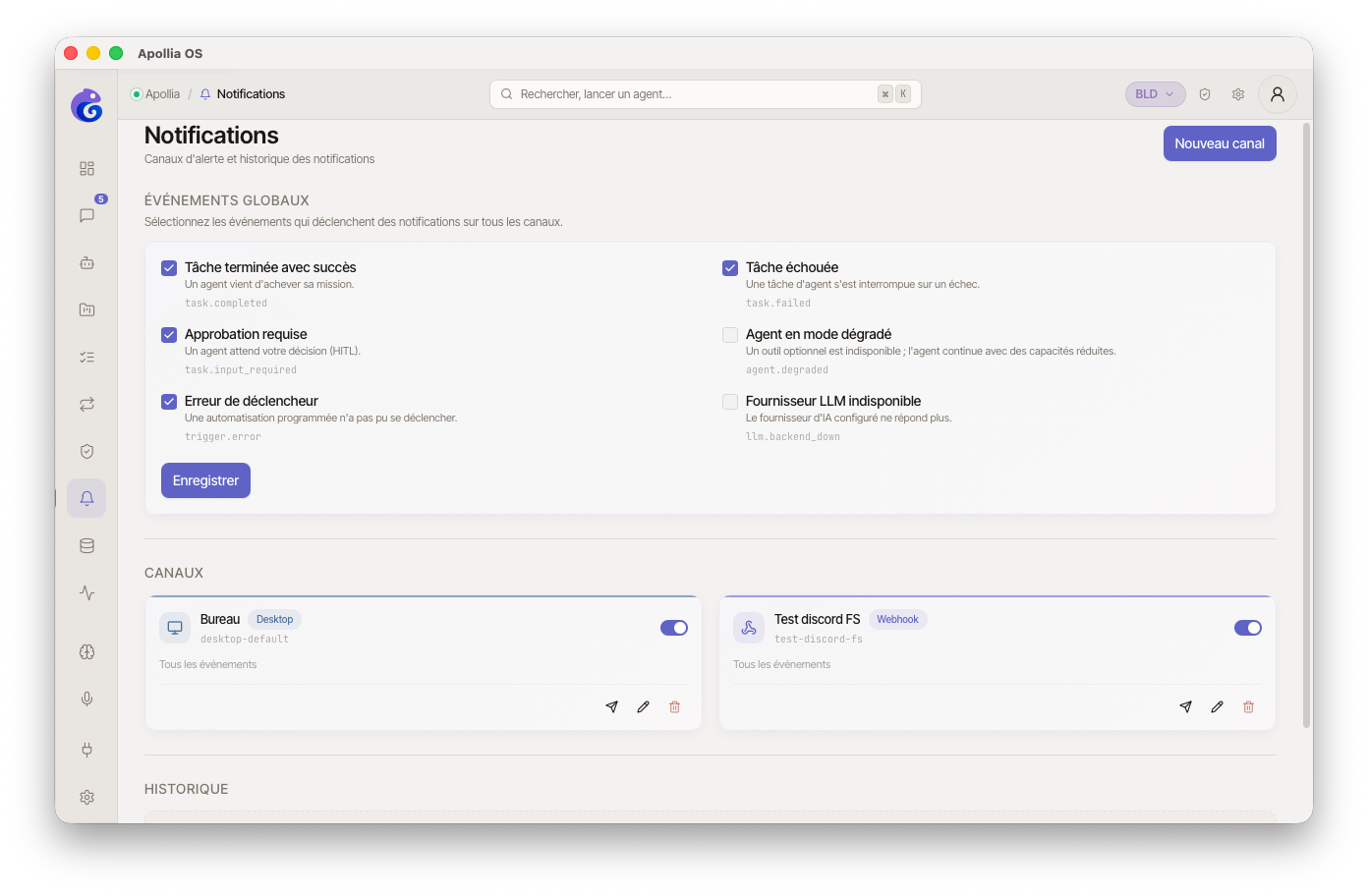The height and width of the screenshot is (896, 1368).
Task: Uncheck Tâche échouée checkbox
Action: pyautogui.click(x=730, y=268)
